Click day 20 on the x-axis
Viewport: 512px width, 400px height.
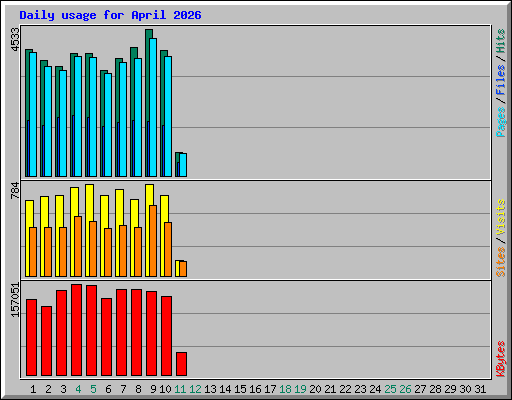(315, 389)
